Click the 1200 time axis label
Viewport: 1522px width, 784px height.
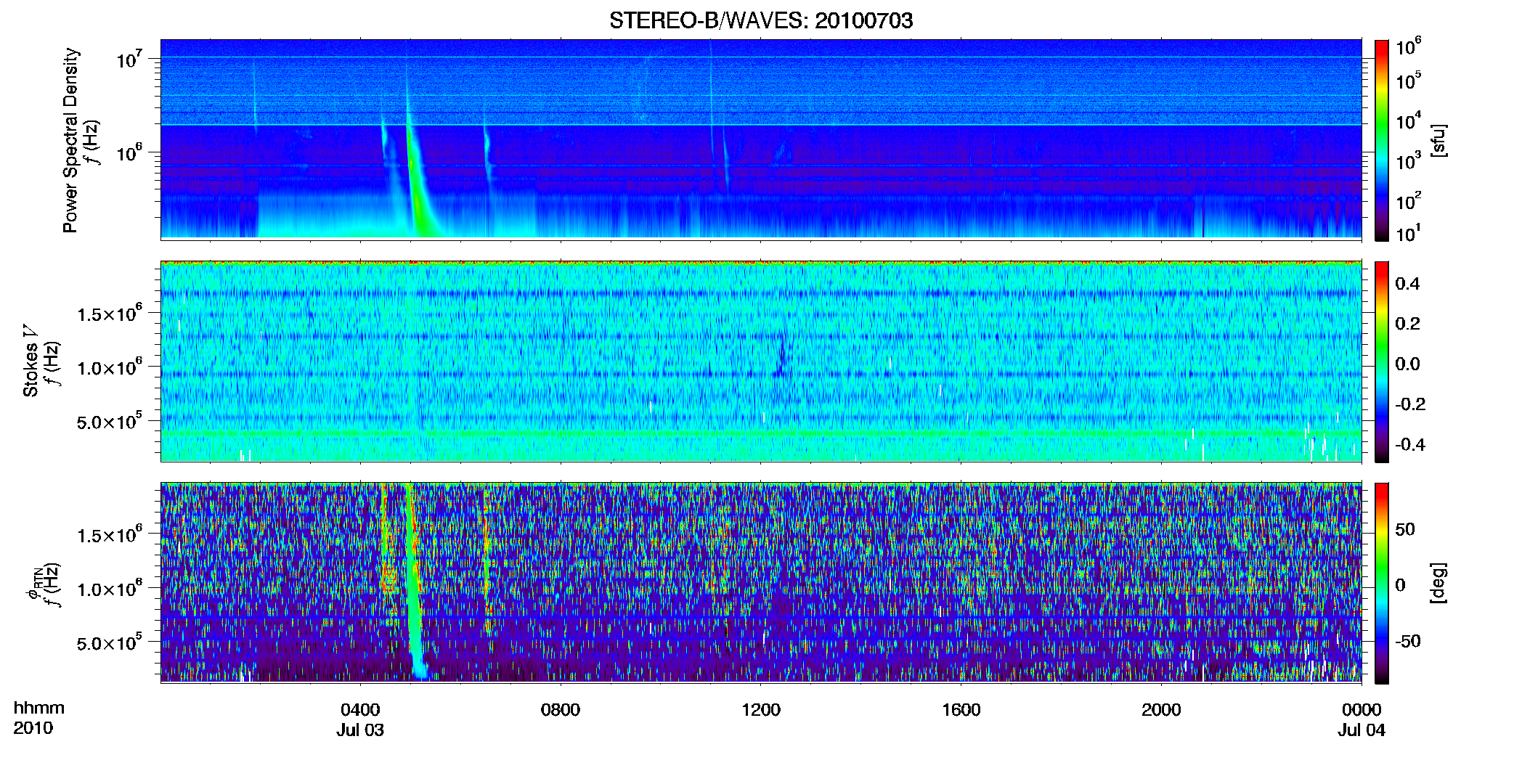pyautogui.click(x=761, y=709)
